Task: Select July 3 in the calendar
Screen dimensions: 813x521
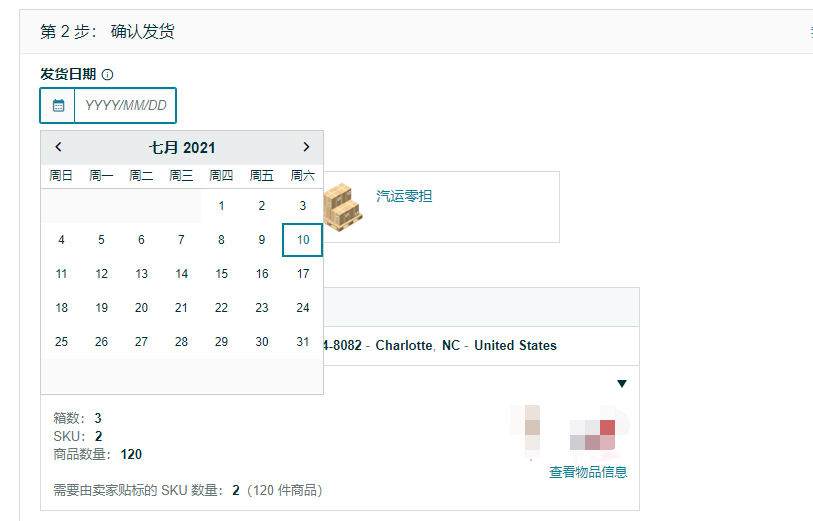Action: click(x=303, y=206)
